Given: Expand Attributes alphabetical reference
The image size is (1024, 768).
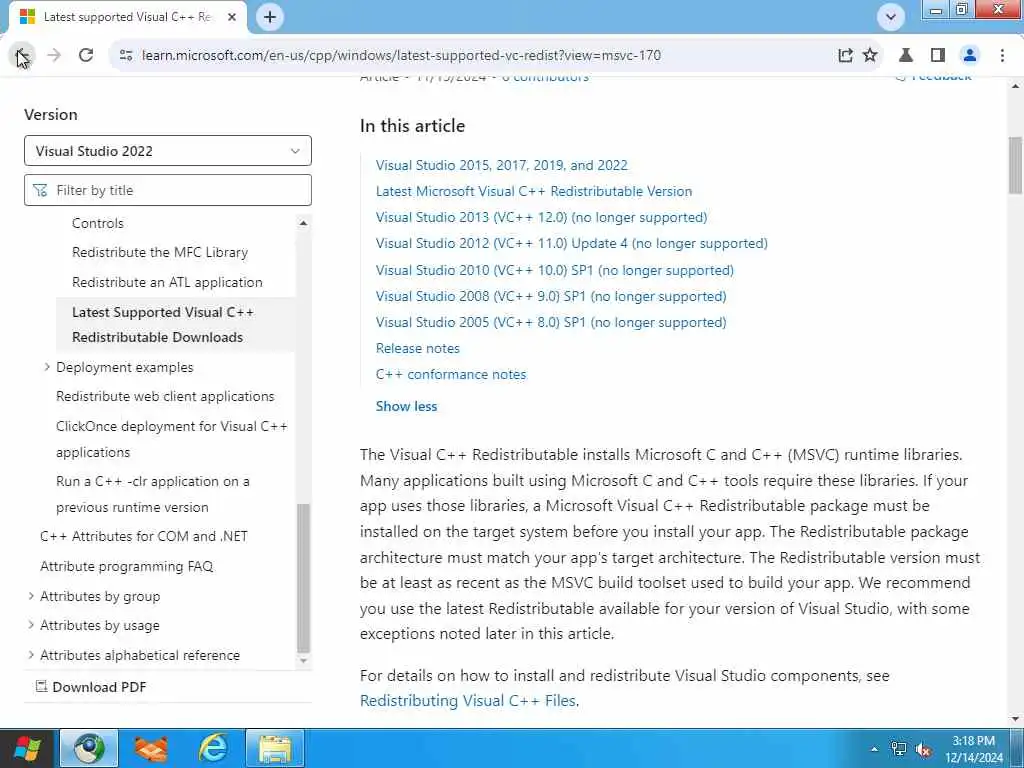Looking at the screenshot, I should pos(31,655).
